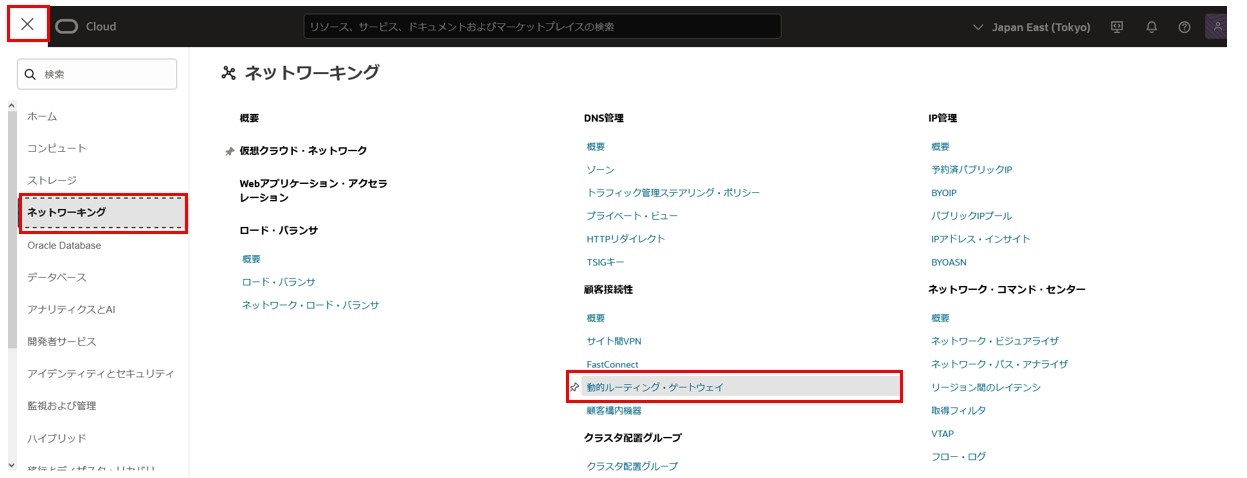Focus the top resource search bar

[x=542, y=27]
